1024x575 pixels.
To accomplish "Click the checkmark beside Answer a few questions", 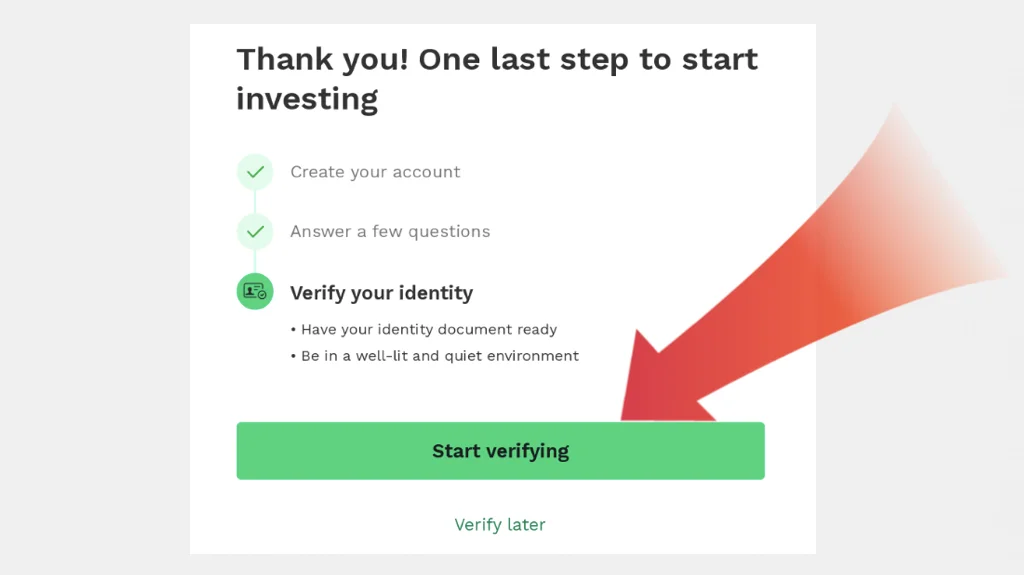I will pos(255,232).
